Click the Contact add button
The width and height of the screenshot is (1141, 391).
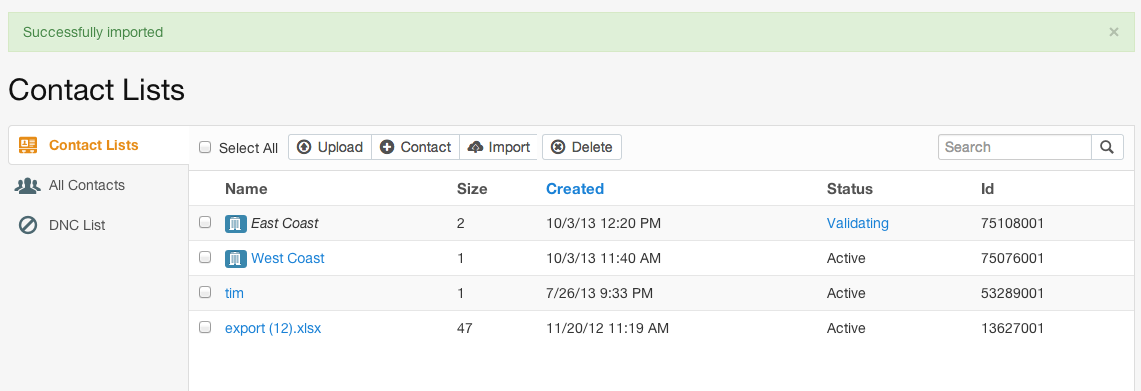point(416,147)
